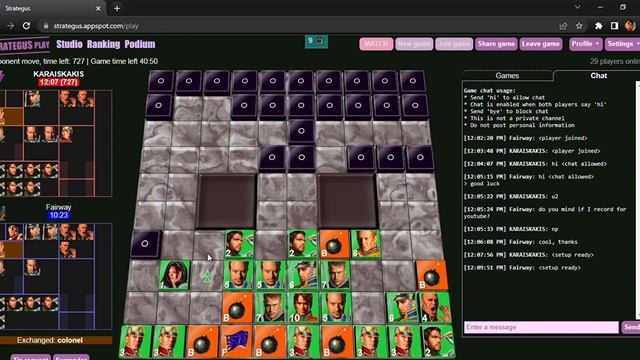Select the rank 6 piece between 5 and 7
This screenshot has height=360, width=640.
(303, 275)
